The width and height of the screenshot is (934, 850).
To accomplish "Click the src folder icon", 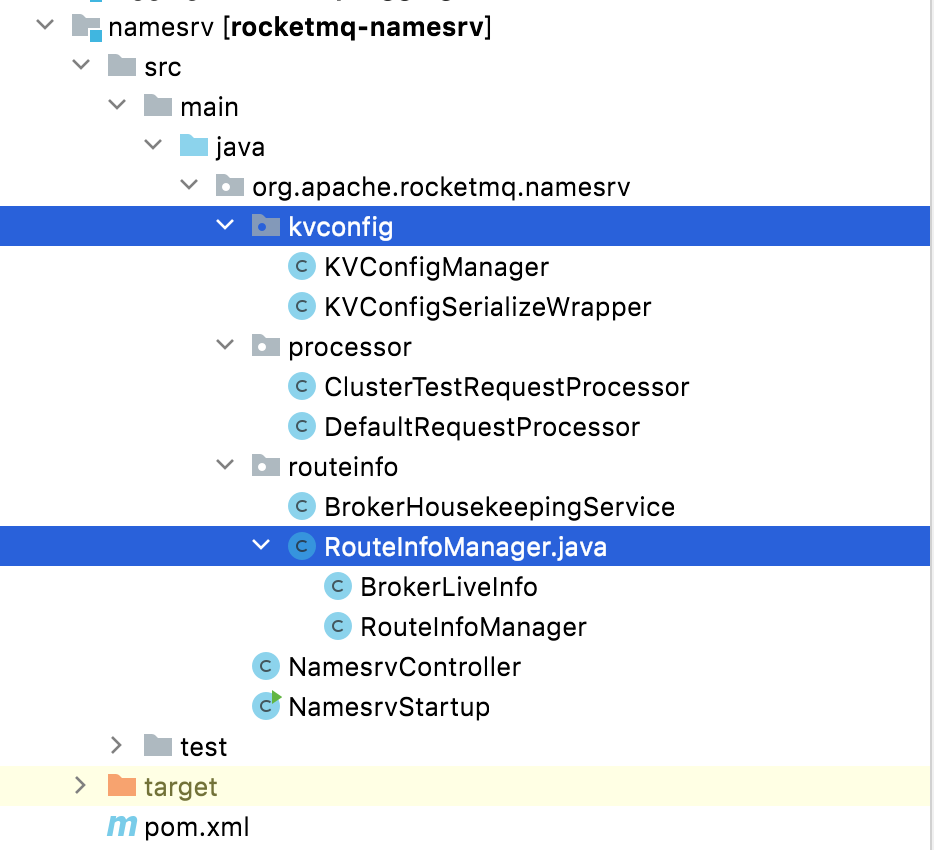I will pos(122,66).
